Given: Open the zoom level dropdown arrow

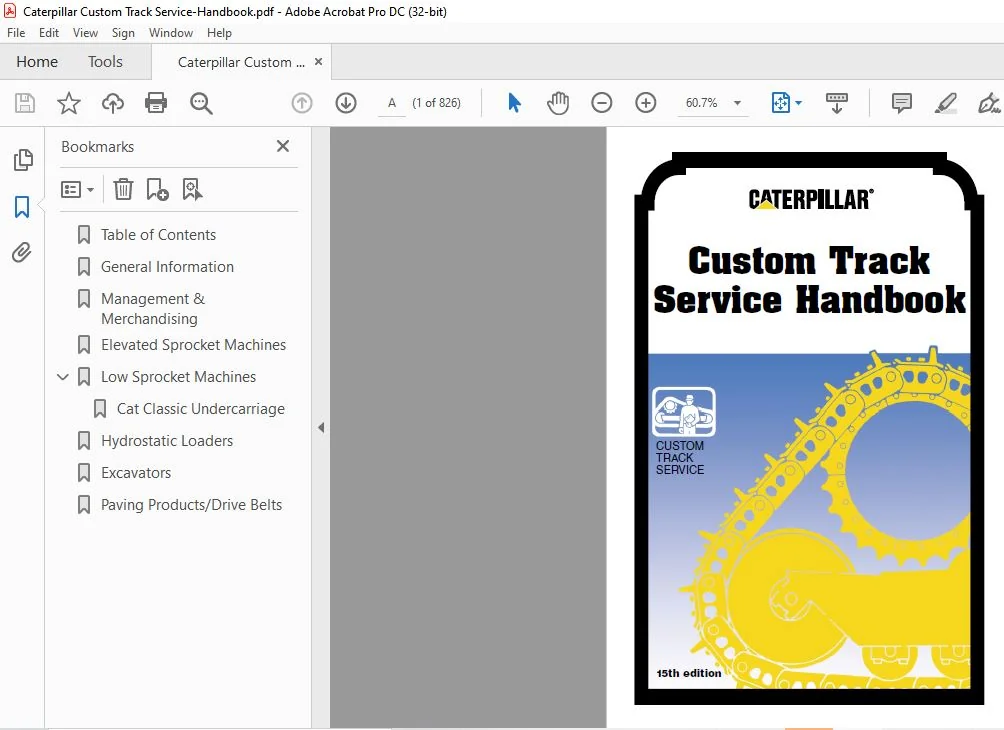Looking at the screenshot, I should pyautogui.click(x=738, y=103).
